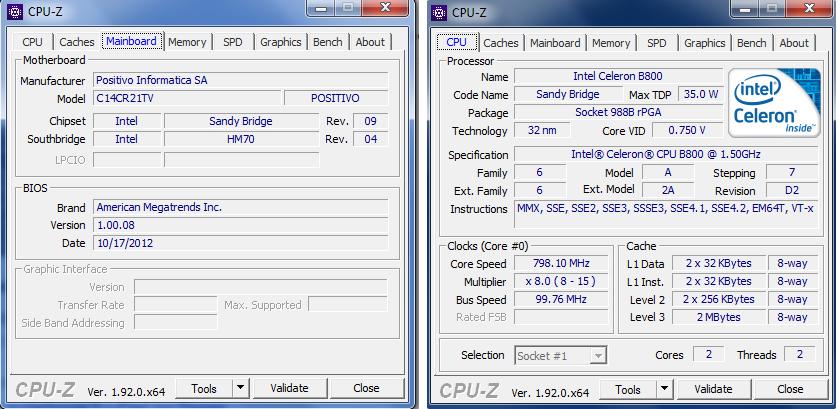
Task: Open the Bench tab in the left window
Action: (x=328, y=42)
